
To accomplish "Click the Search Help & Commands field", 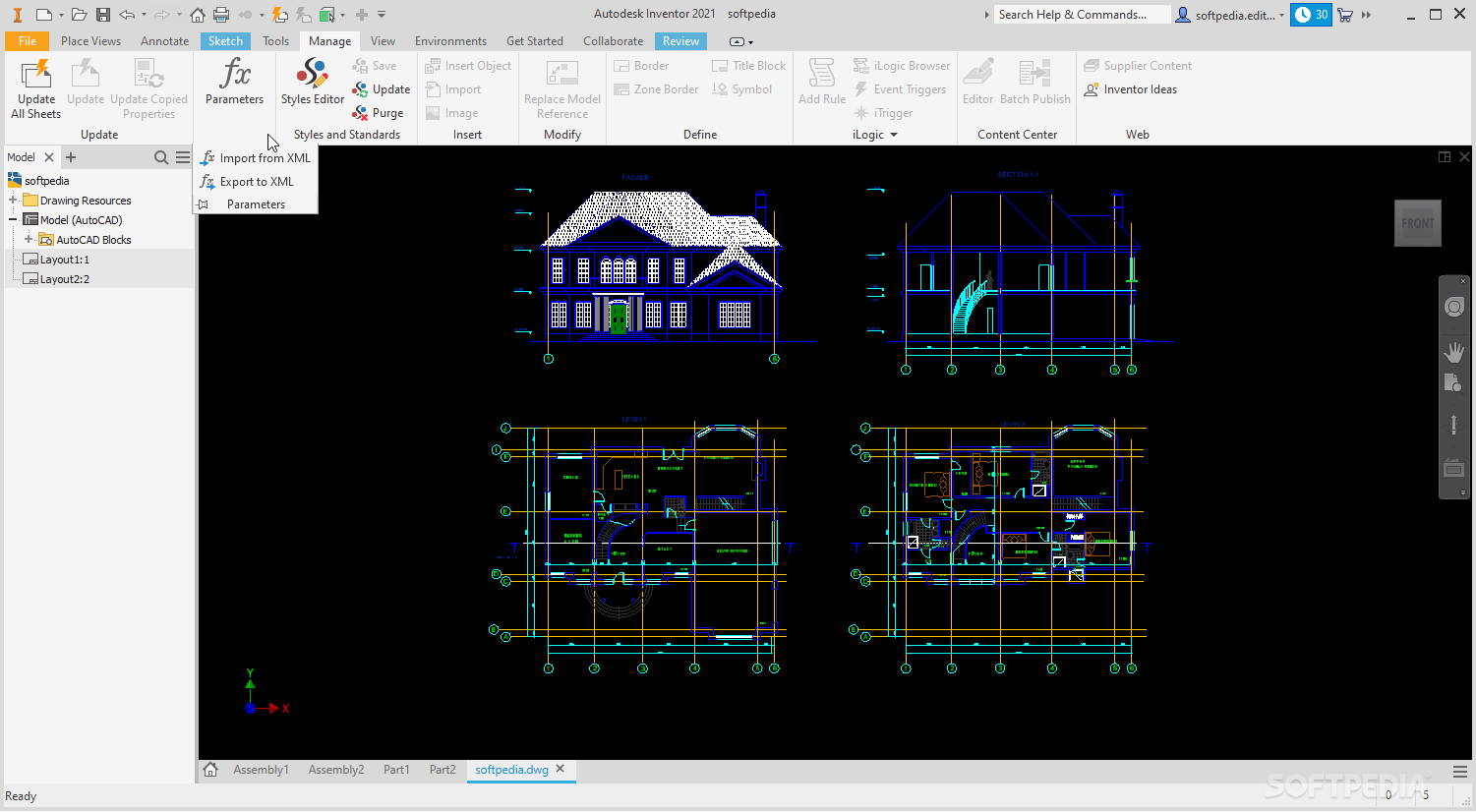I will (1083, 15).
